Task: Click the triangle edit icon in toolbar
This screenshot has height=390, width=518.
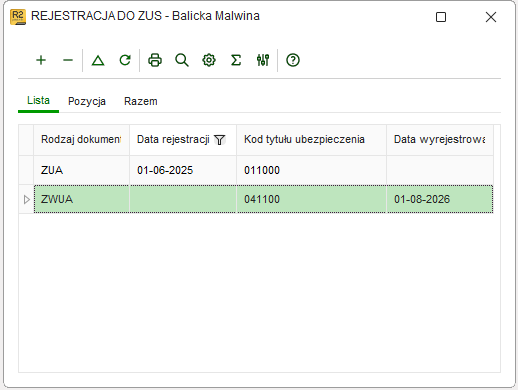Action: click(x=98, y=60)
